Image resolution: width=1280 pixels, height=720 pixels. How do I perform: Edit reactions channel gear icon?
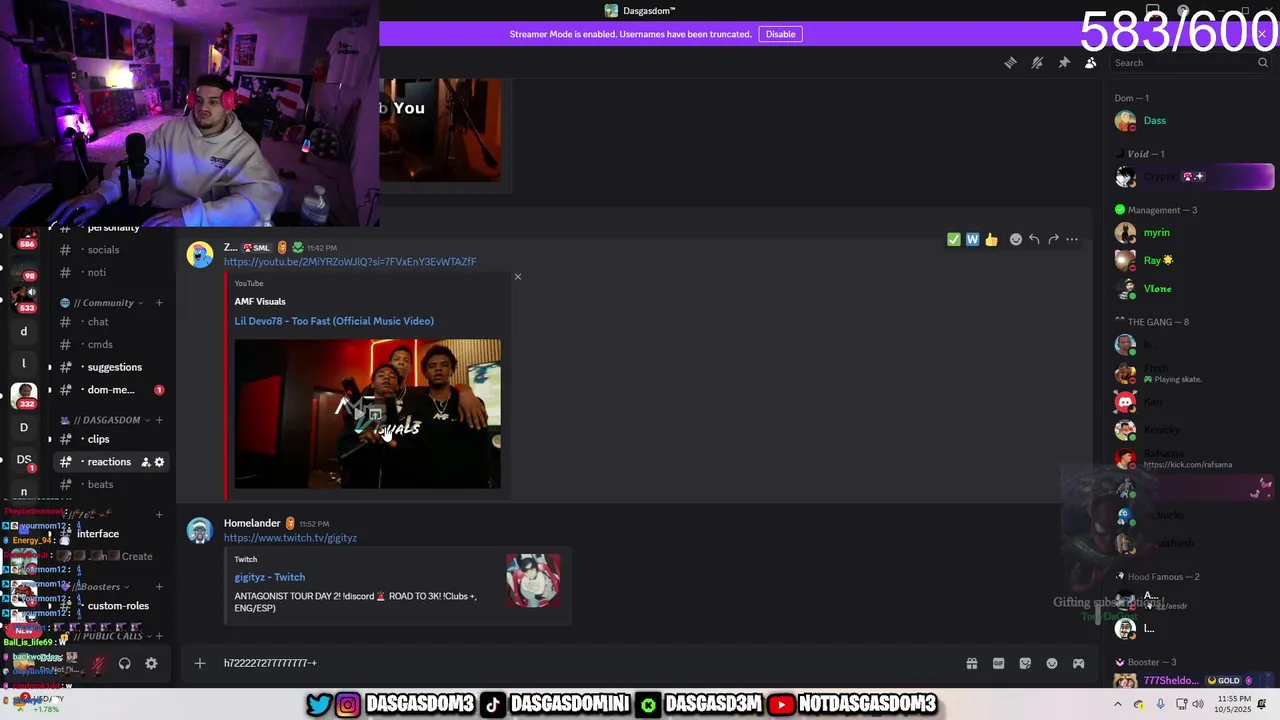(x=159, y=462)
